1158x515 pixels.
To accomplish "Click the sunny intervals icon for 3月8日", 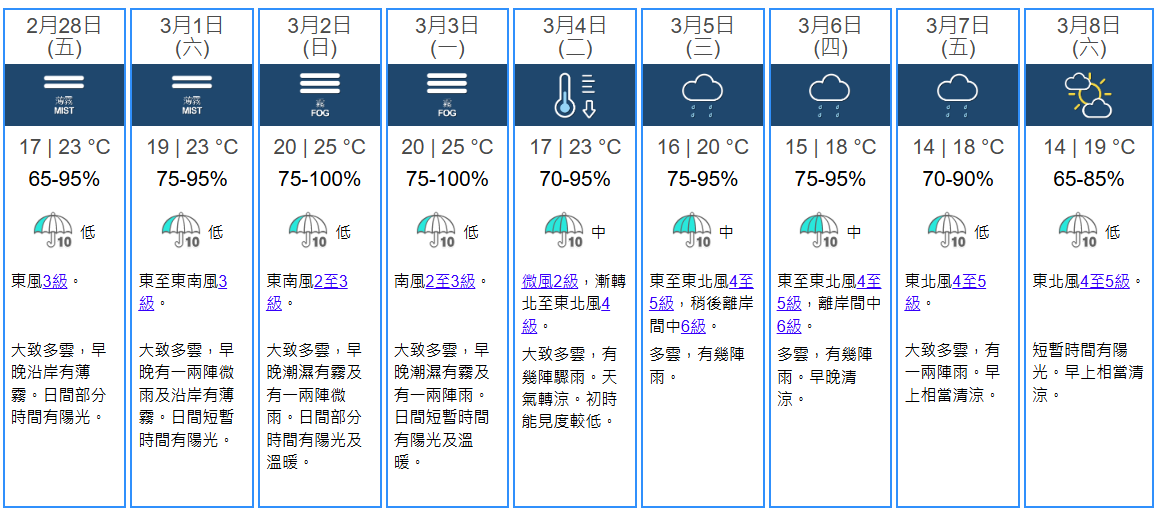I will tap(1087, 94).
